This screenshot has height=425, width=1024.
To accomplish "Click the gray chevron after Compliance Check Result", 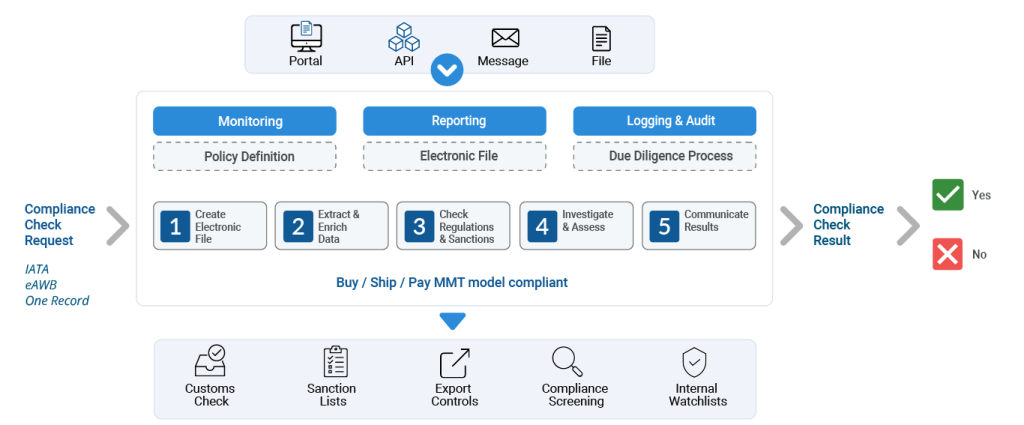I will 908,225.
